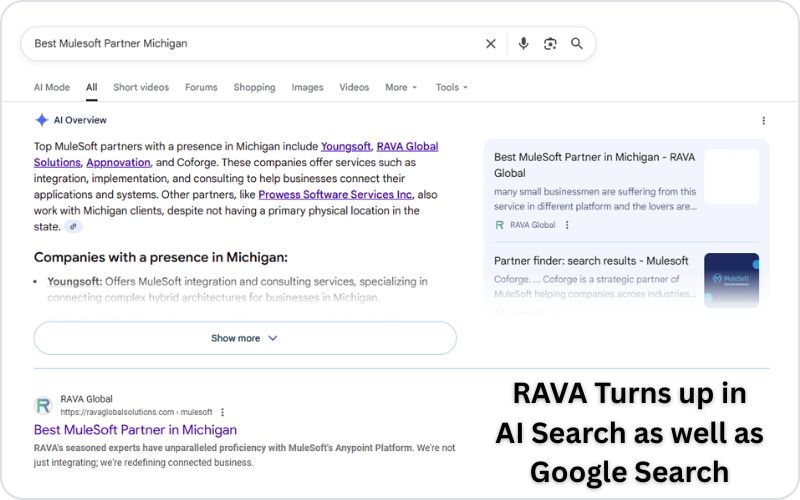Expand AI Overview with Show more
The height and width of the screenshot is (500, 800).
click(244, 338)
